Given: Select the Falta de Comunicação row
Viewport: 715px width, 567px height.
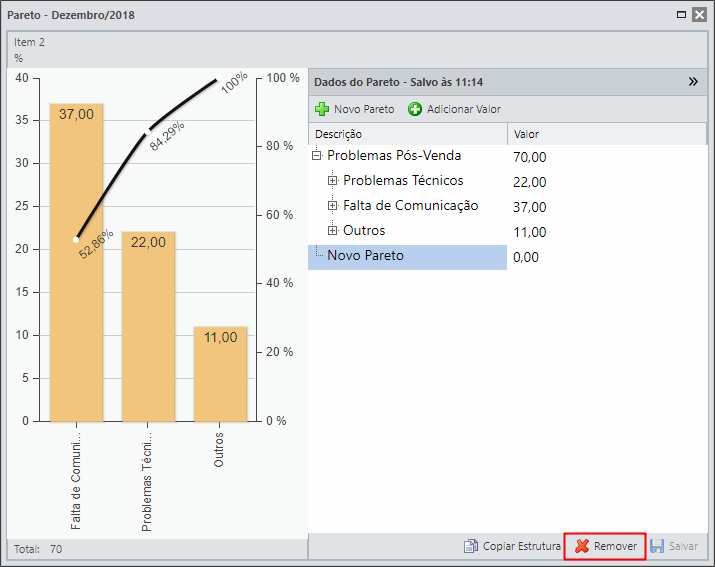Looking at the screenshot, I should [508, 206].
